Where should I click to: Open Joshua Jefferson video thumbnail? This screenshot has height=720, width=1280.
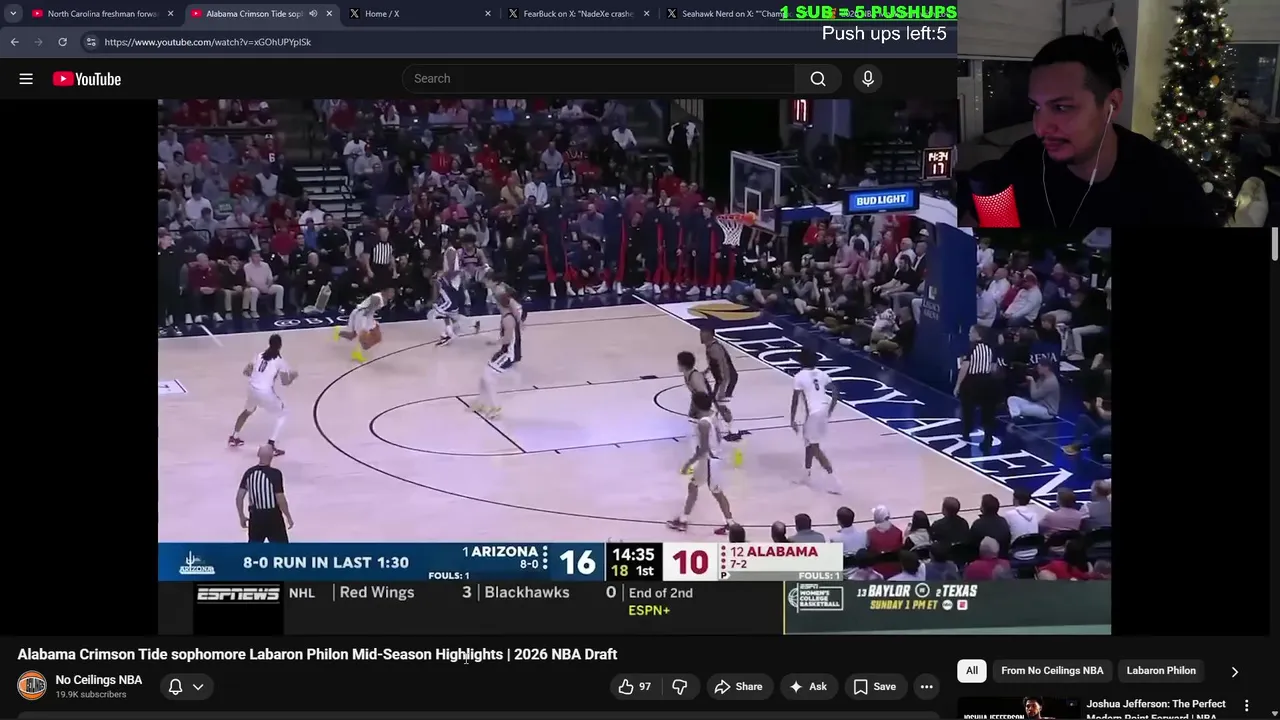[x=1018, y=710]
